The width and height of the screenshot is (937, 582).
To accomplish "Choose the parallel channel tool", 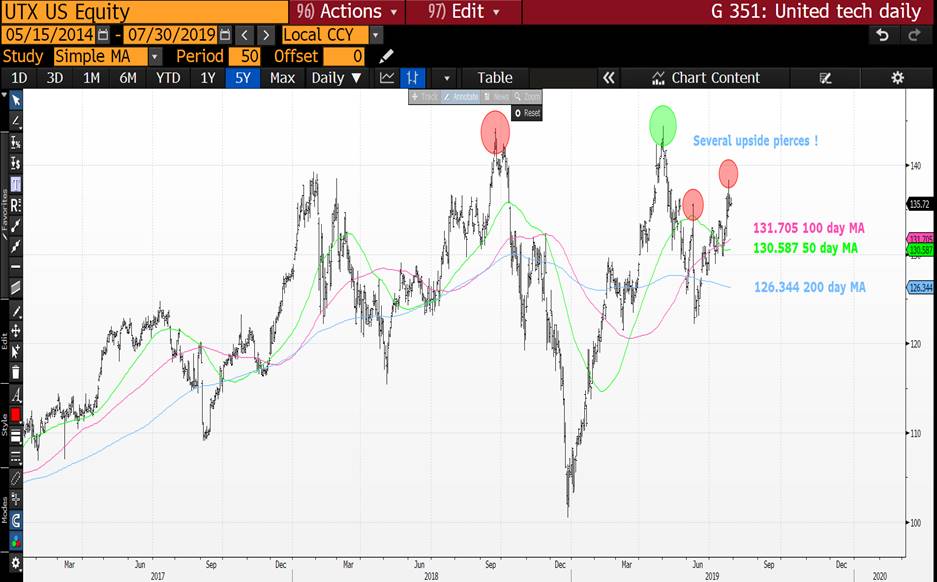I will click(16, 287).
